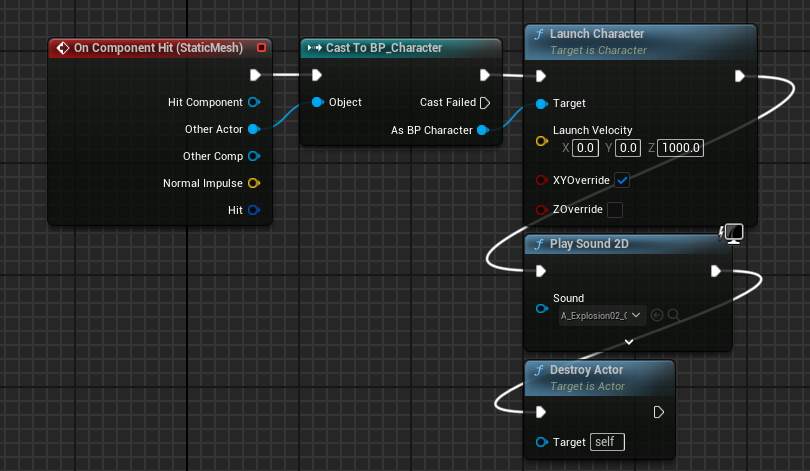The image size is (810, 471).
Task: Toggle the red delegate box on On Component Hit
Action: pyautogui.click(x=261, y=48)
